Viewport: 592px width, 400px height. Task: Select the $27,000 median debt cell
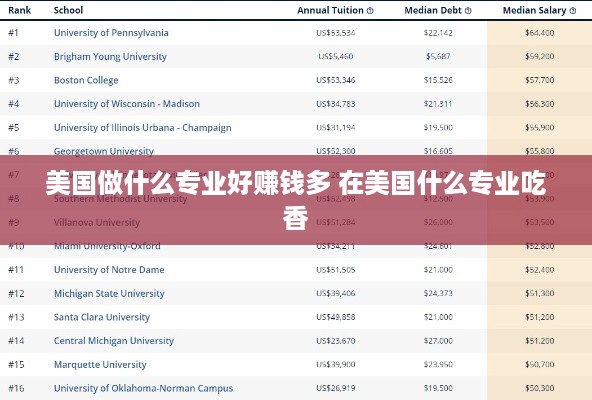click(x=438, y=341)
